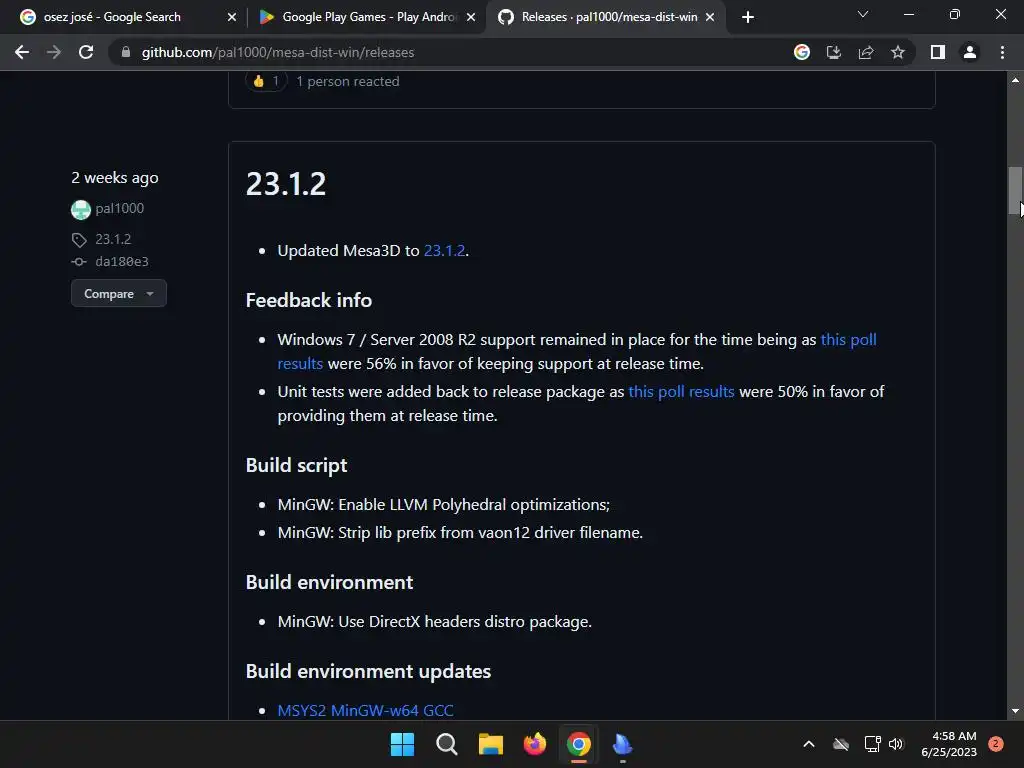
Task: Click scrollbar up arrow
Action: pos(1015,80)
